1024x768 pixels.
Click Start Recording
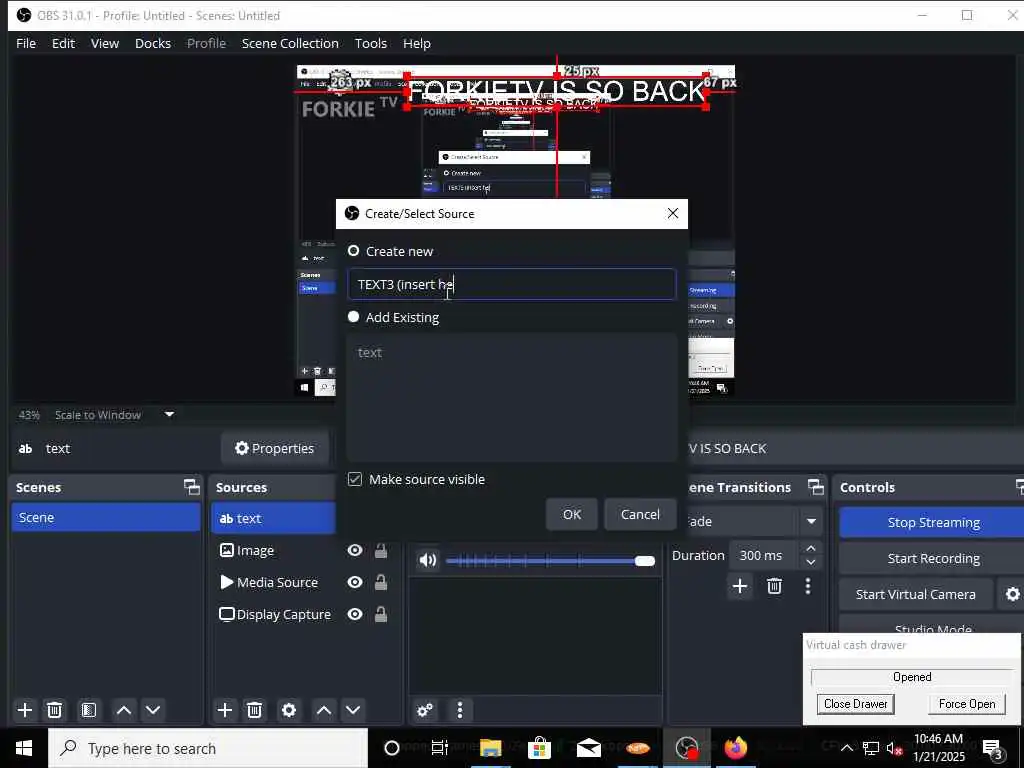tap(933, 558)
